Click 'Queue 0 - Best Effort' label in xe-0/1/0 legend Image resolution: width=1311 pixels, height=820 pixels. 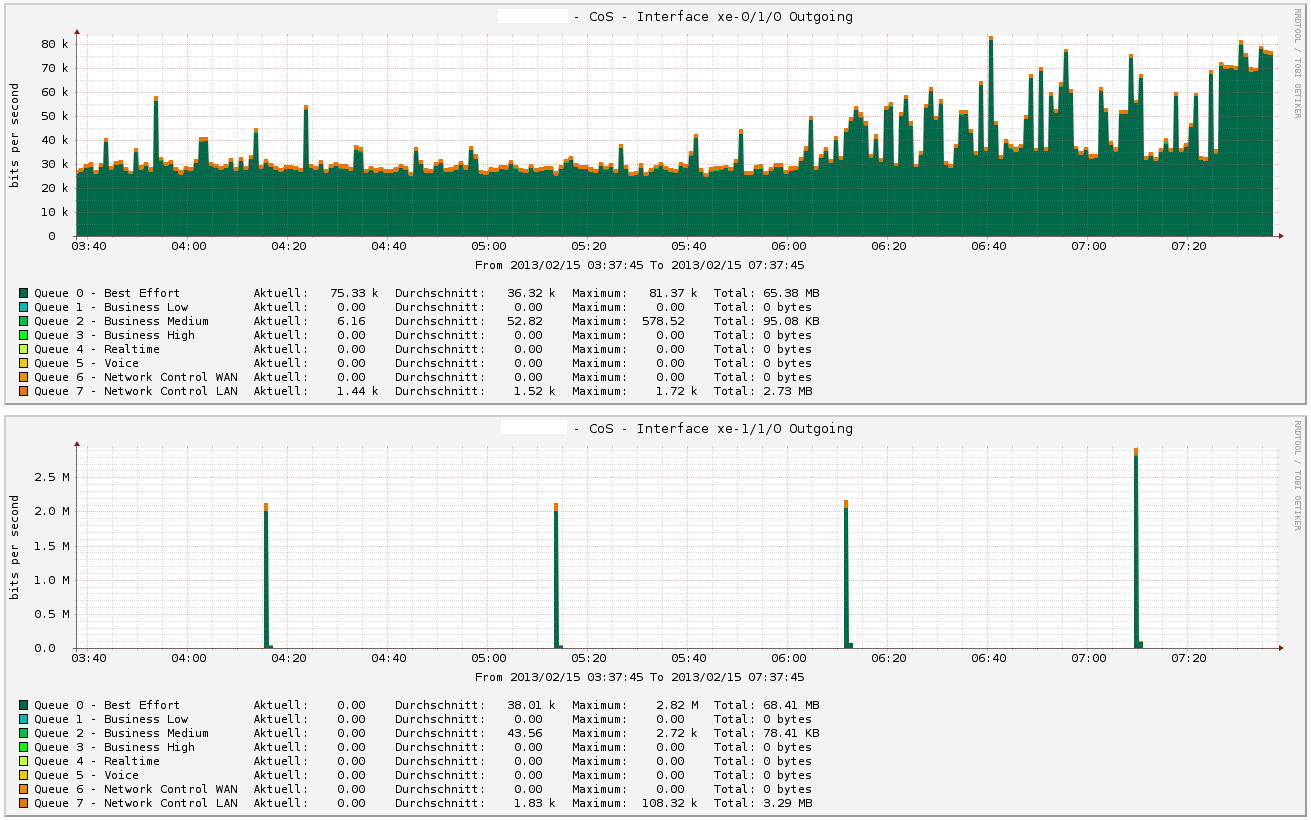[107, 293]
